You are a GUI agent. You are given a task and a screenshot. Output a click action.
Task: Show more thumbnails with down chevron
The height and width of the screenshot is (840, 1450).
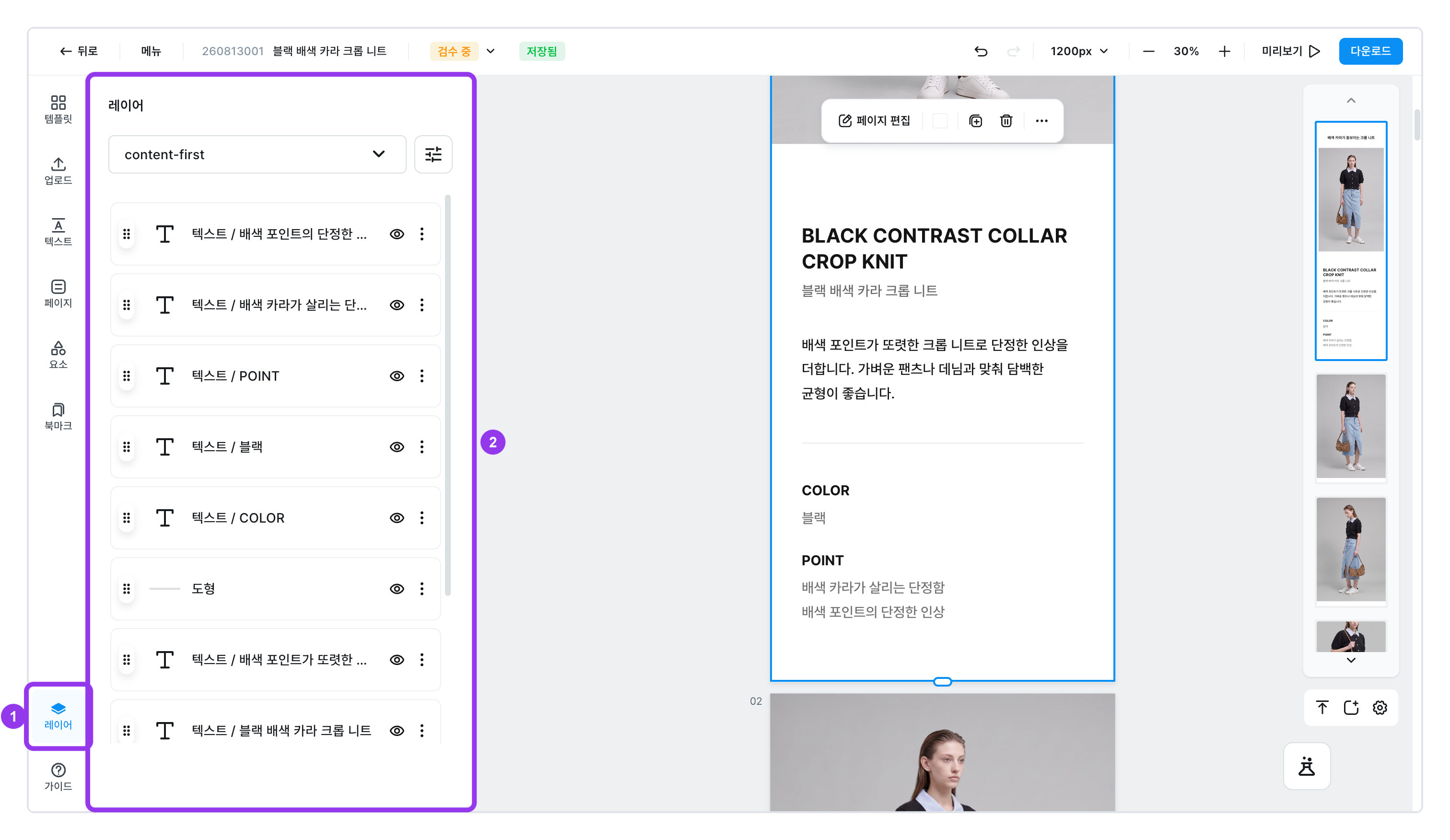point(1351,660)
